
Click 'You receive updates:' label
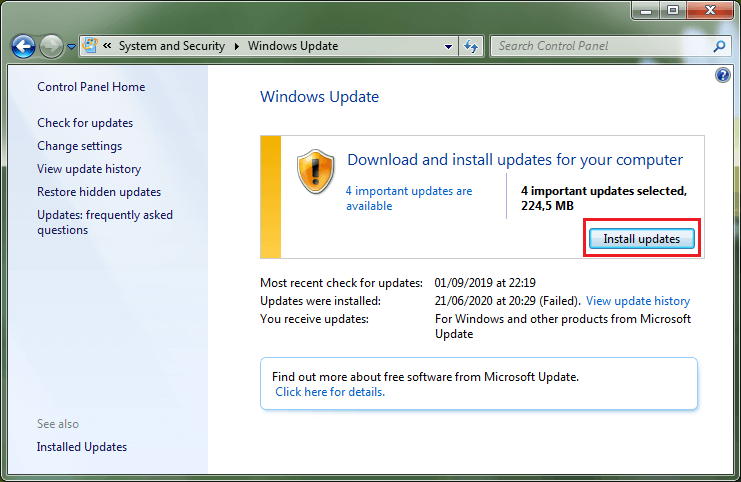[314, 319]
